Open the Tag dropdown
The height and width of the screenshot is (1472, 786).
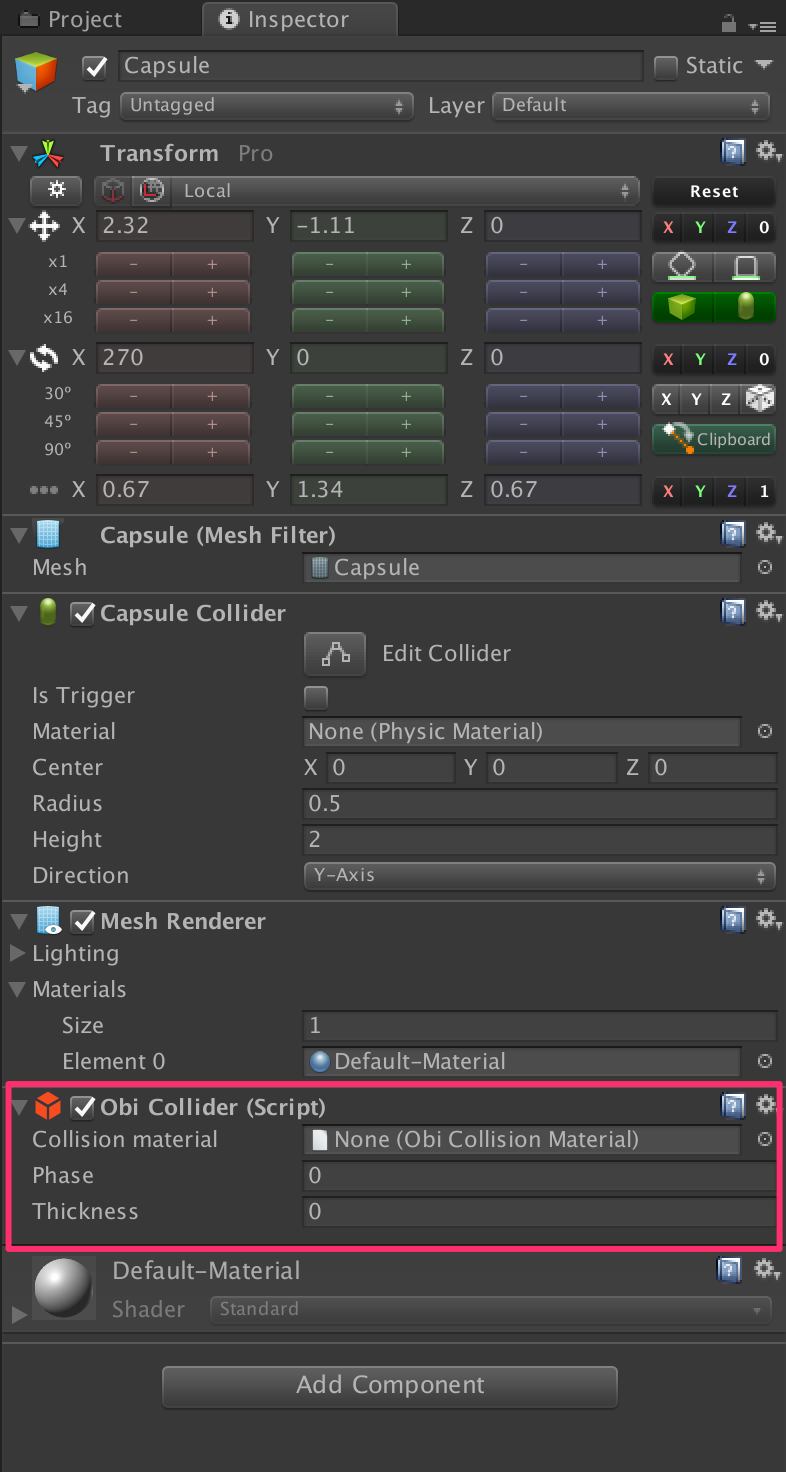266,105
